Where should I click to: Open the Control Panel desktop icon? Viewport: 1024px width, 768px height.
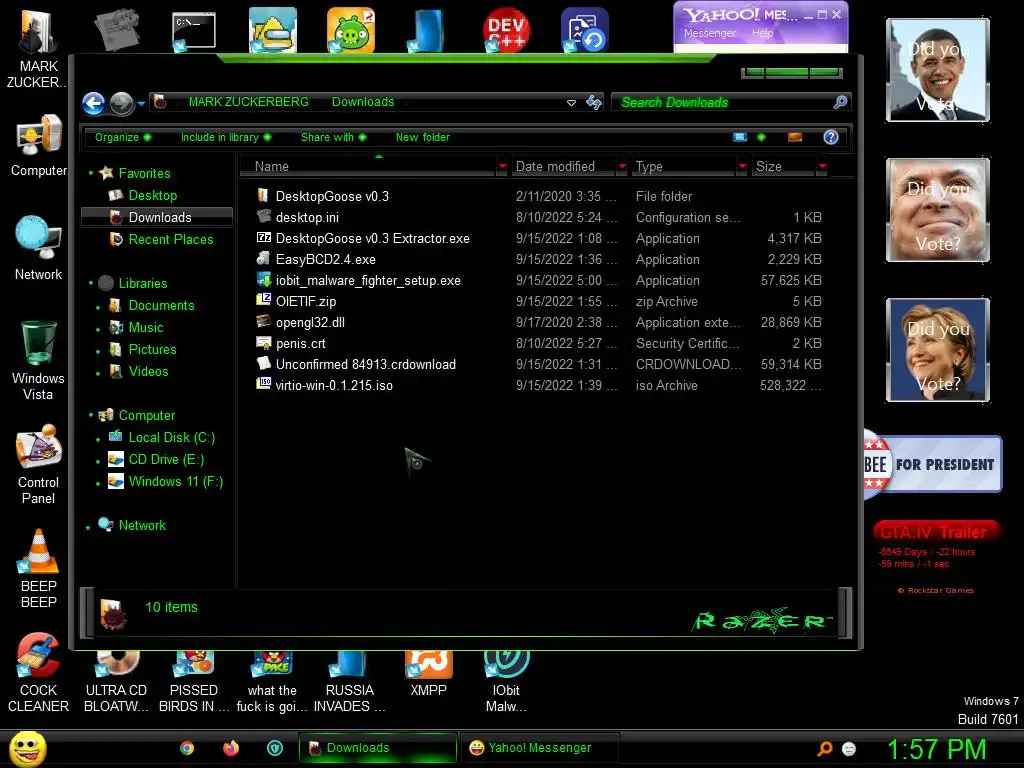coord(39,464)
